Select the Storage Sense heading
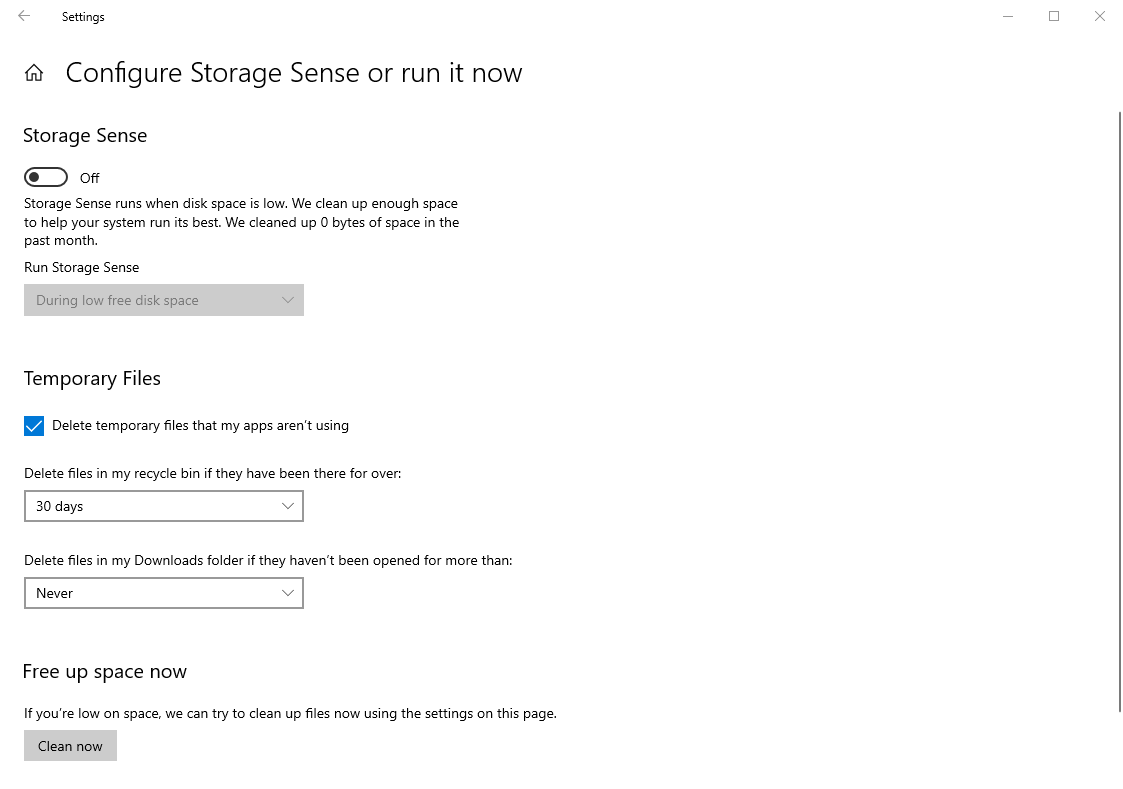The image size is (1123, 789). tap(85, 135)
